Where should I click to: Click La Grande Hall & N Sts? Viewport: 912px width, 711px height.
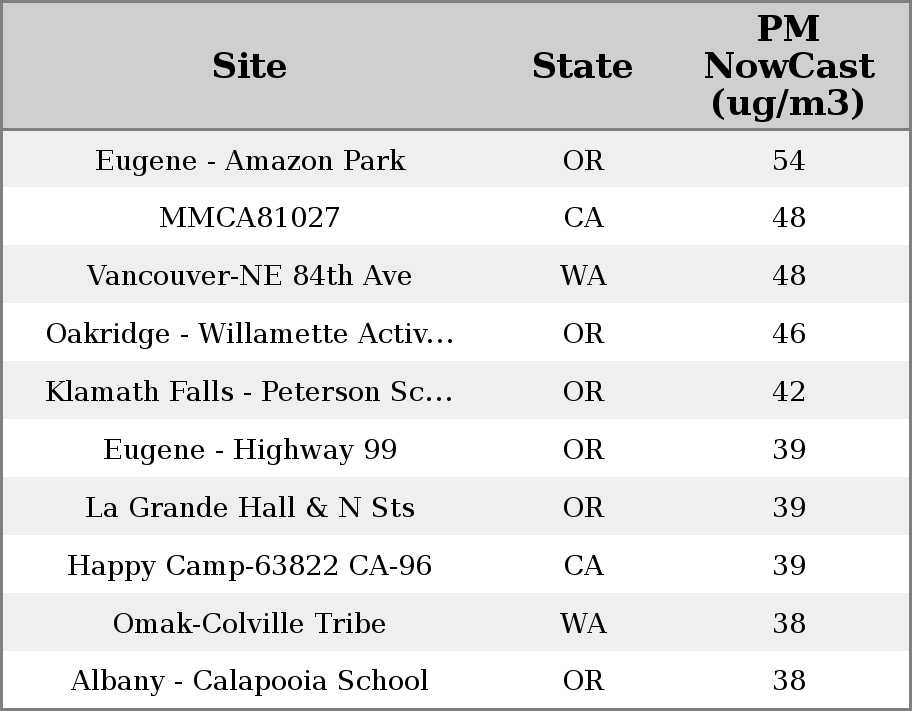tap(250, 508)
